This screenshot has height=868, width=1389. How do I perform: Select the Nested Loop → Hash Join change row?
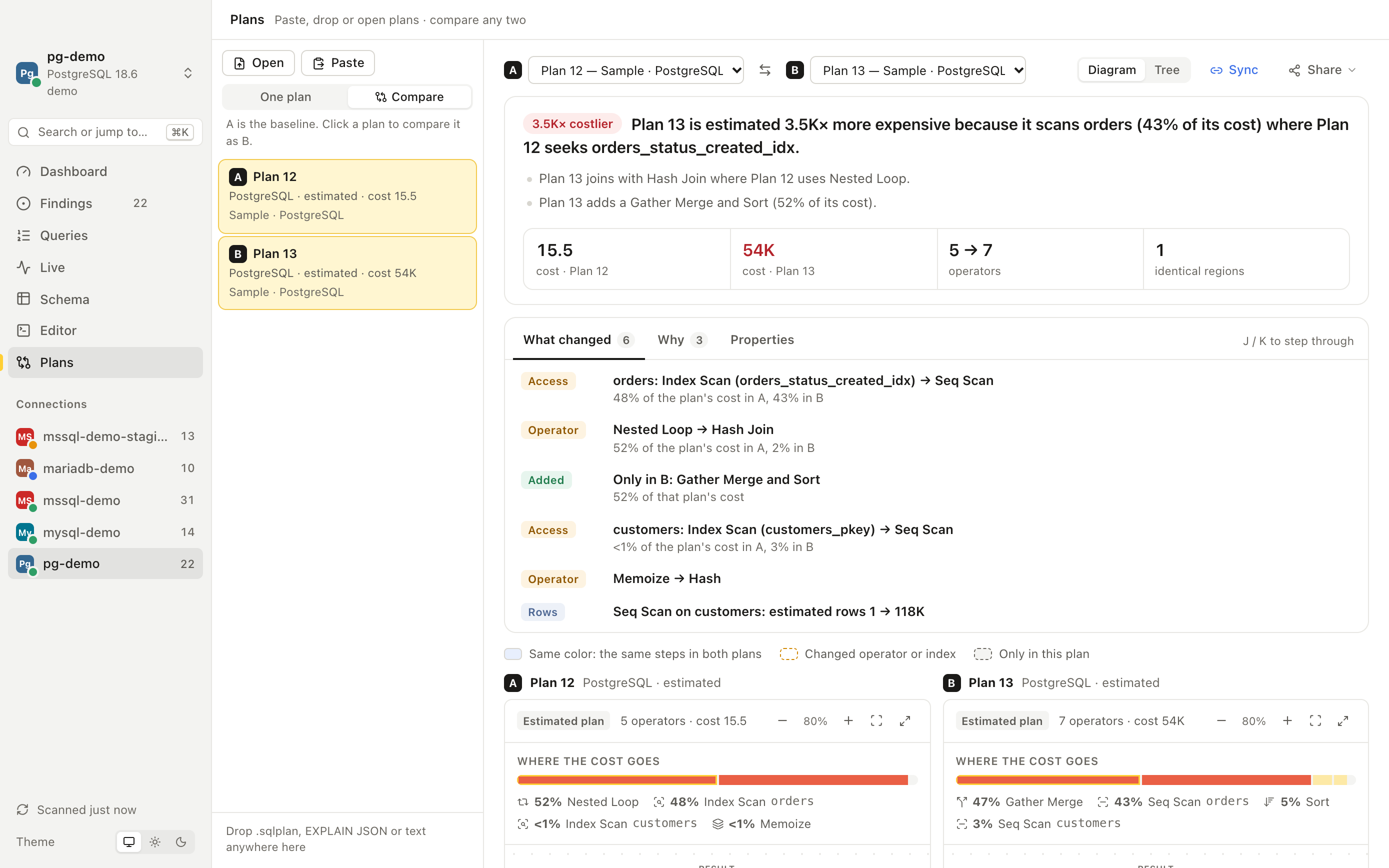click(936, 438)
